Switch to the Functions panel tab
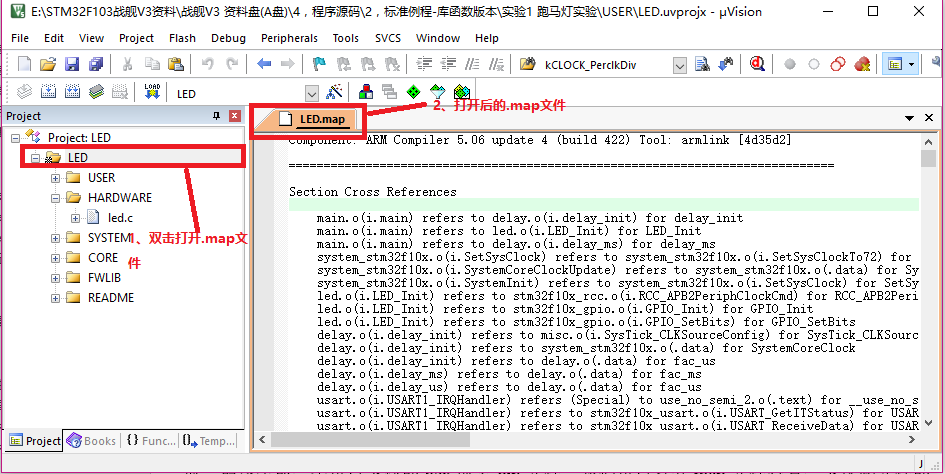Image resolution: width=945 pixels, height=474 pixels. point(152,441)
